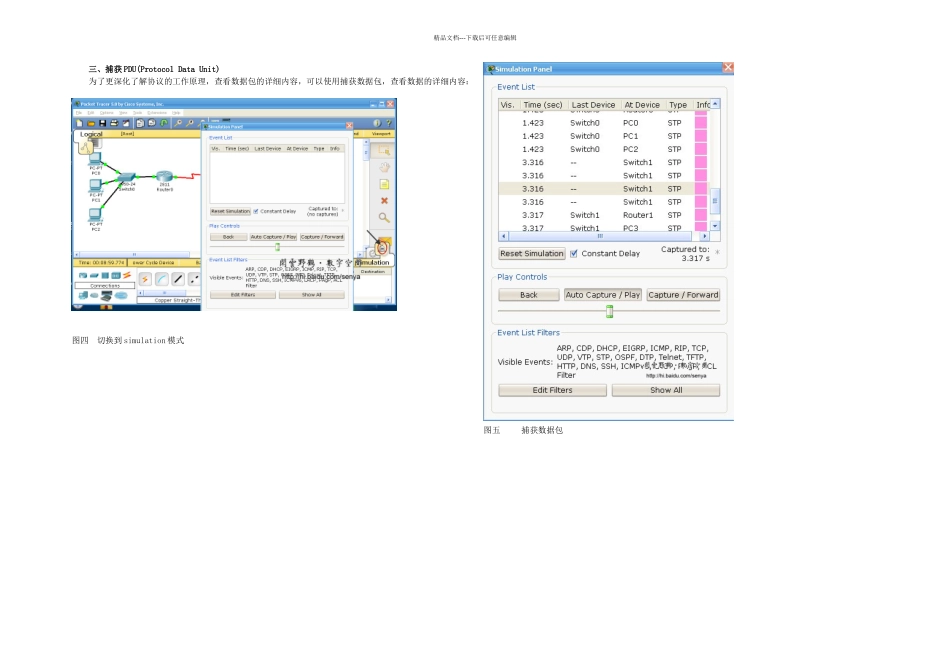Click the Copy icon in Packet Tracer toolbar
Viewport: 950px width, 672px height.
click(140, 123)
